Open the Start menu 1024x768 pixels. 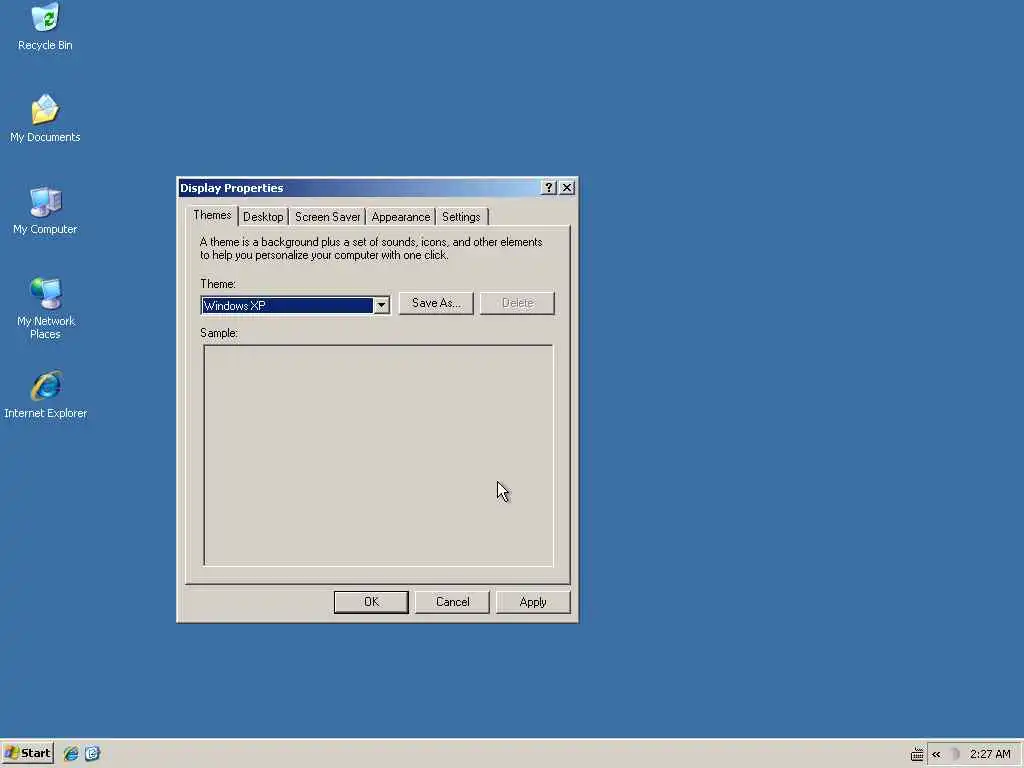(27, 754)
